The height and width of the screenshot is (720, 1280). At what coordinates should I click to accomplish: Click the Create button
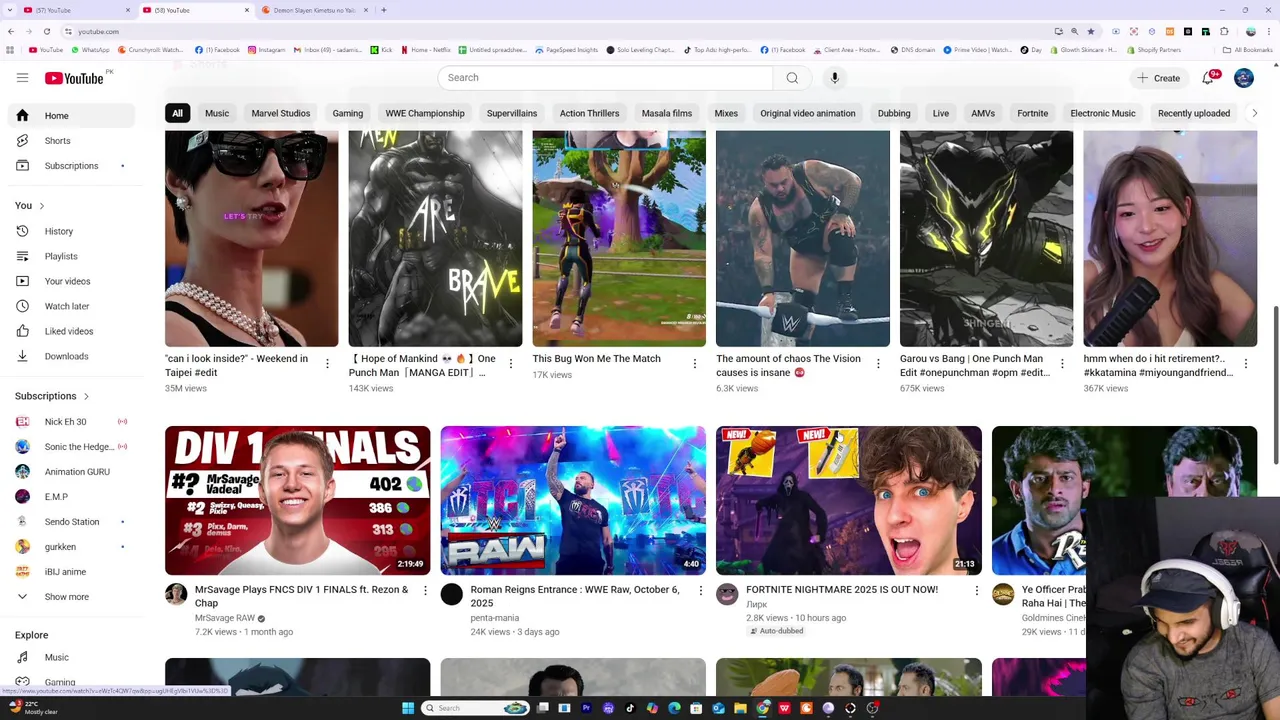(1158, 78)
